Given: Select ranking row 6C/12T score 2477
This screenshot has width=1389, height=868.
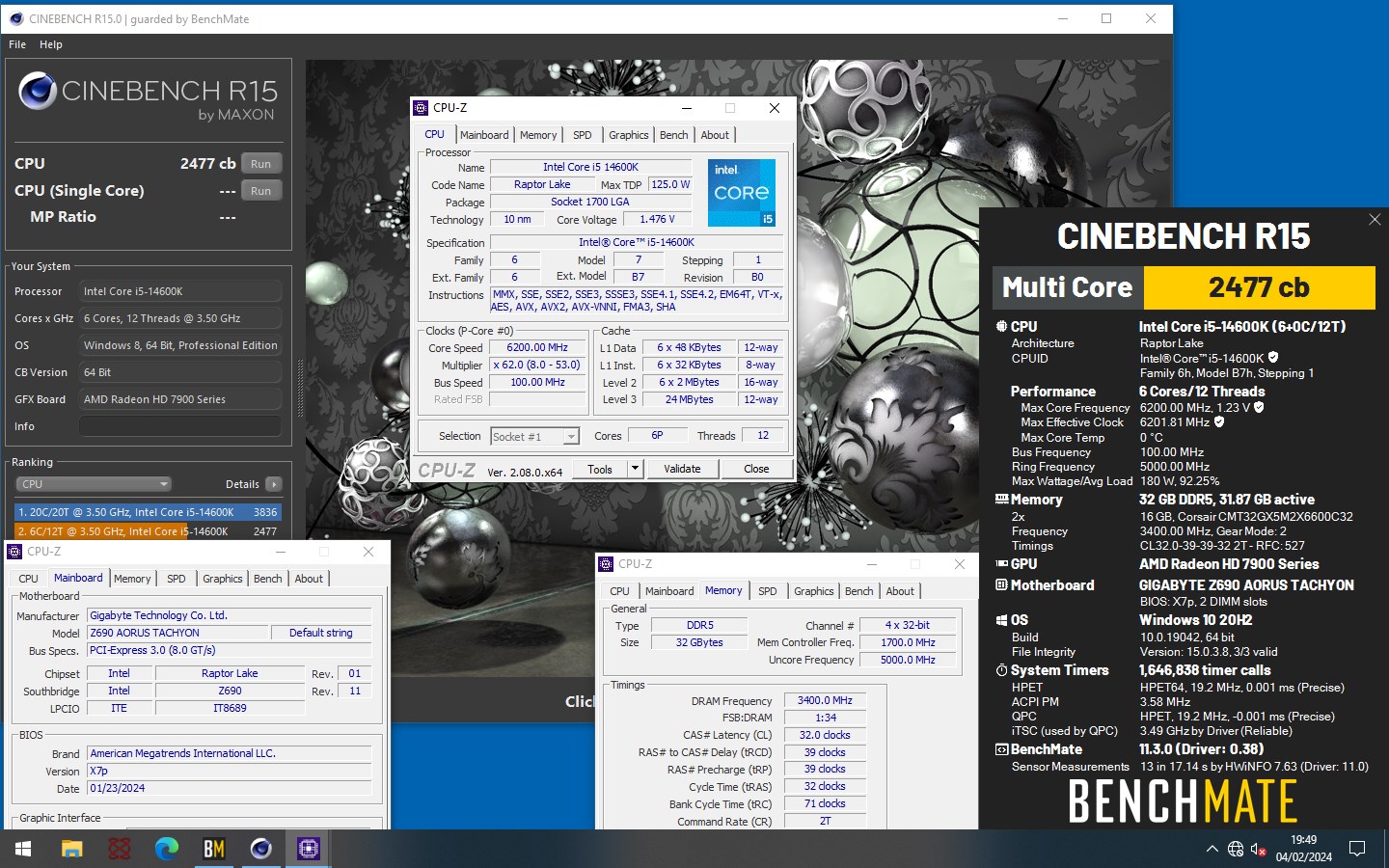Looking at the screenshot, I should tap(148, 531).
